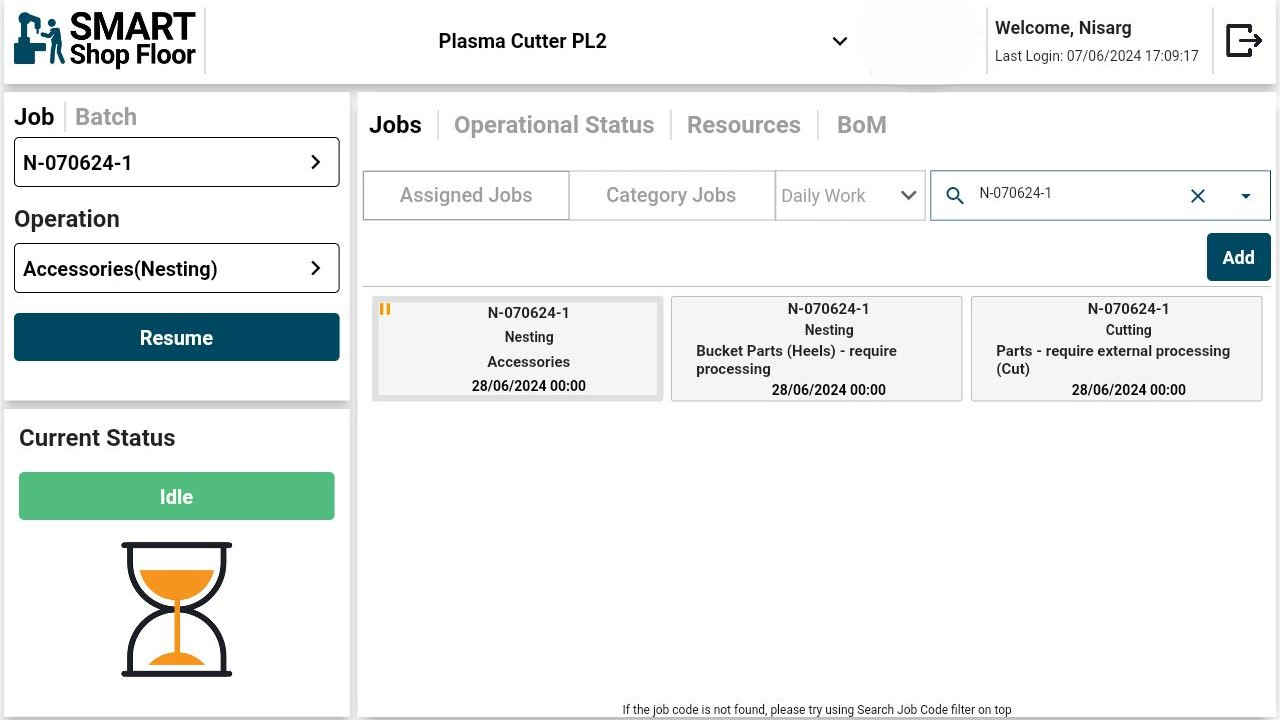Switch to the Batch tab
Screen dimensions: 1280x720
point(106,117)
